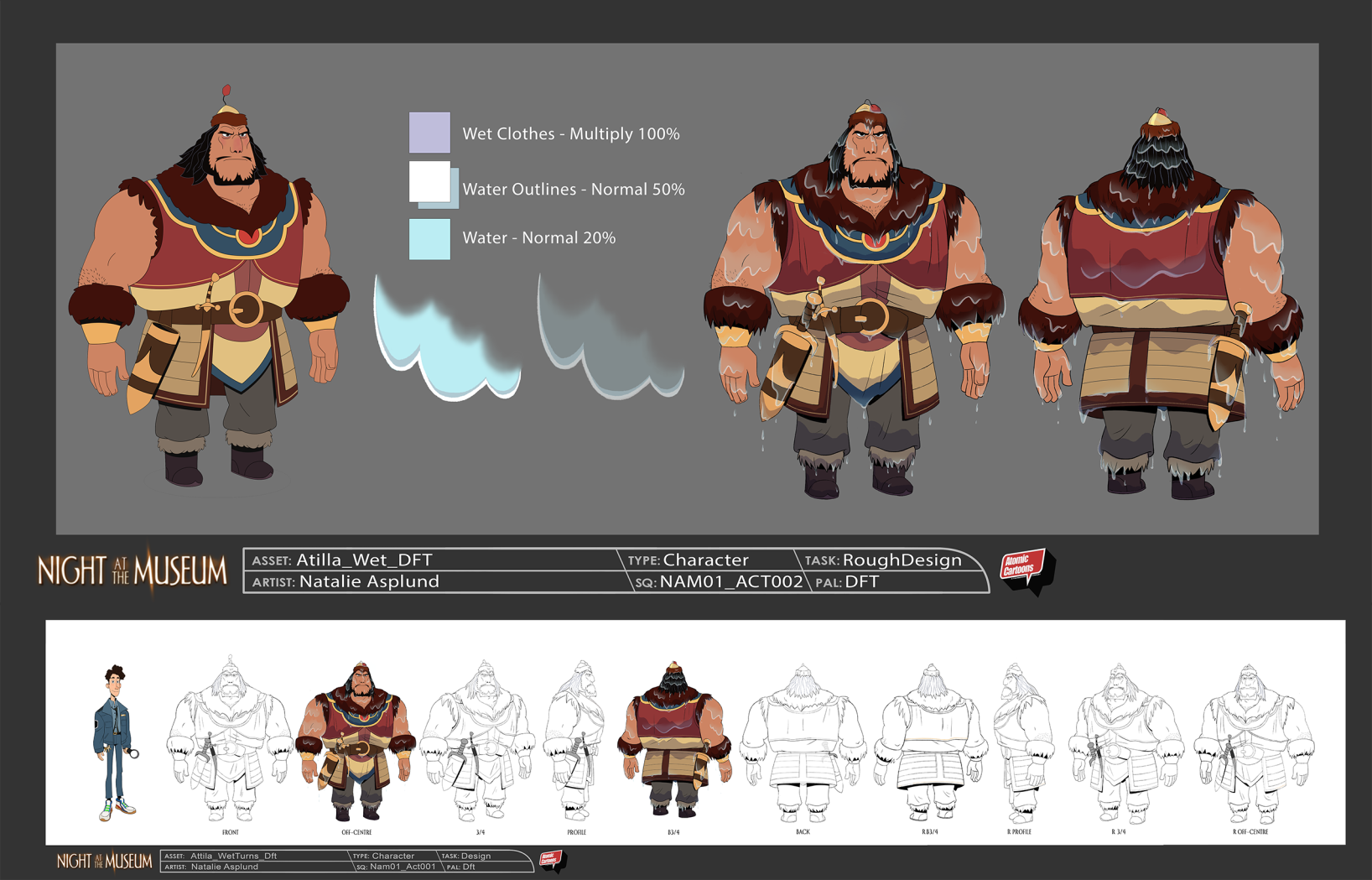The width and height of the screenshot is (1372, 880).
Task: Click the small Night at the Museum logo
Action: point(104,861)
